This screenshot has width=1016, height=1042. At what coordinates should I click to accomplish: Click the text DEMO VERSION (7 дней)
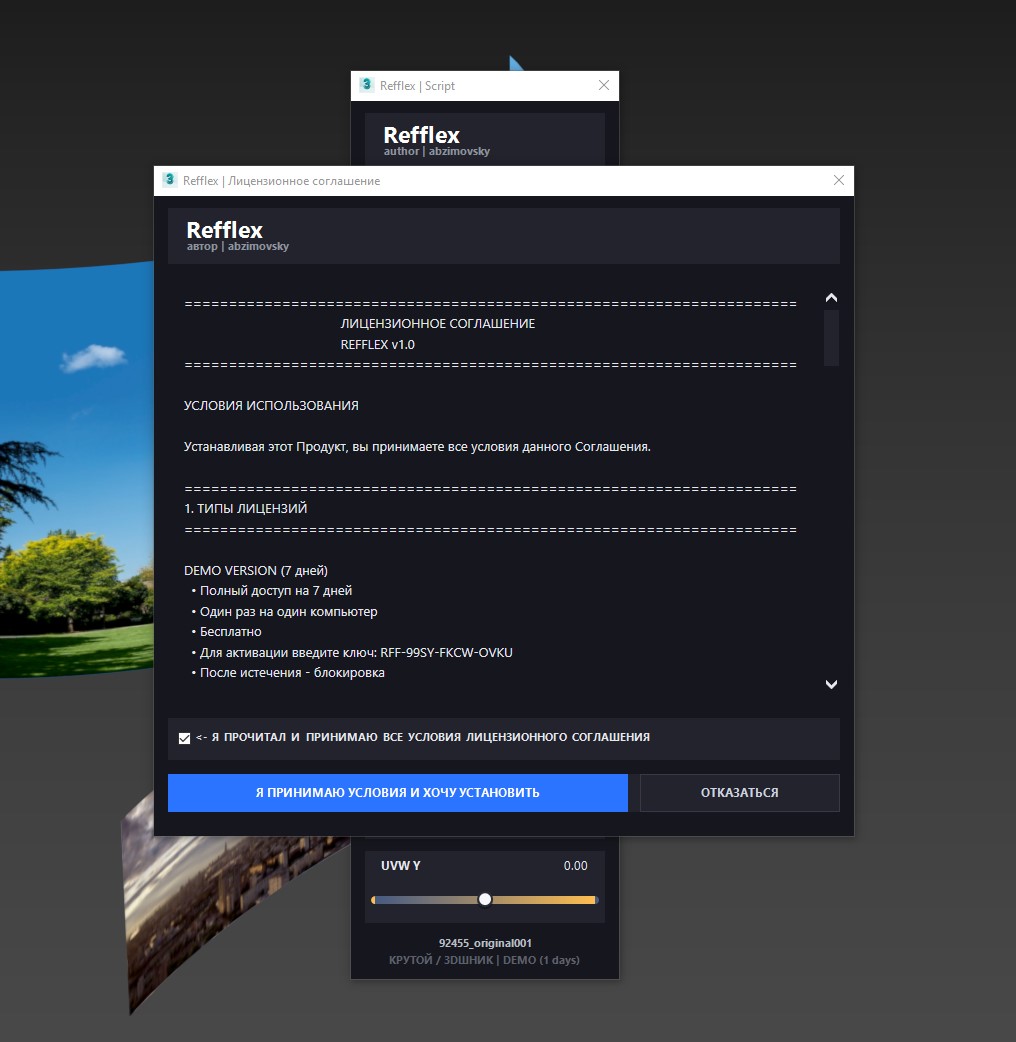pyautogui.click(x=256, y=570)
